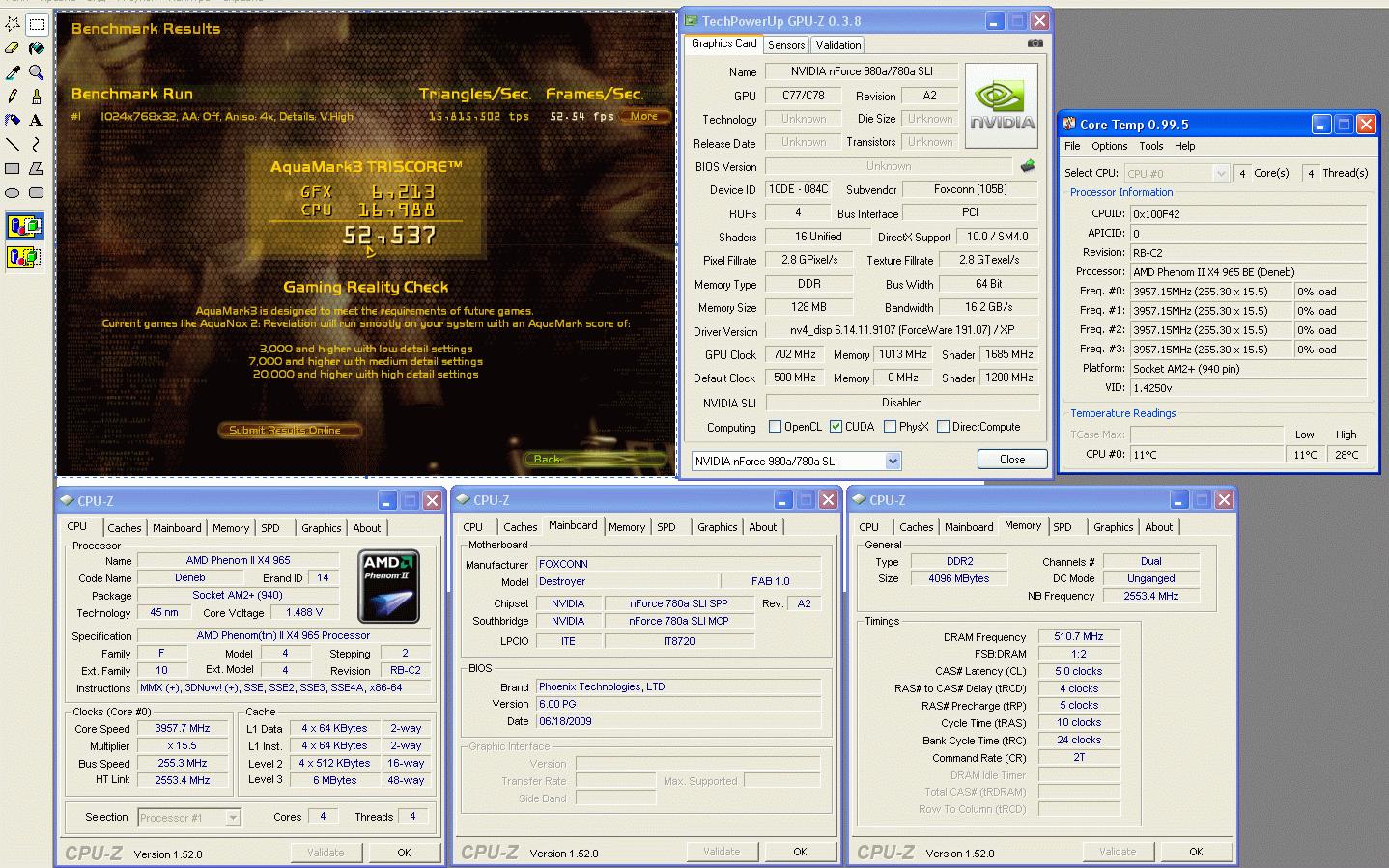The height and width of the screenshot is (868, 1389).
Task: Switch to the Sensors tab in GPU-Z
Action: point(786,45)
